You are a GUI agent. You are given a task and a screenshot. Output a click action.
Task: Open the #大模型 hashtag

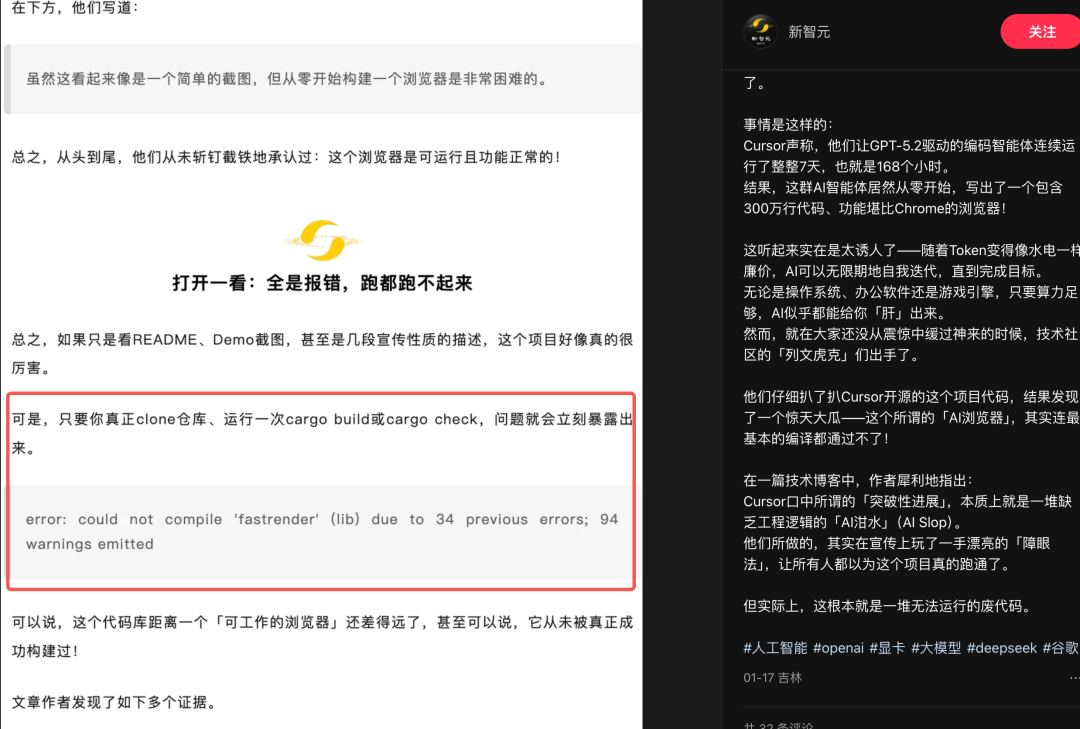[938, 647]
